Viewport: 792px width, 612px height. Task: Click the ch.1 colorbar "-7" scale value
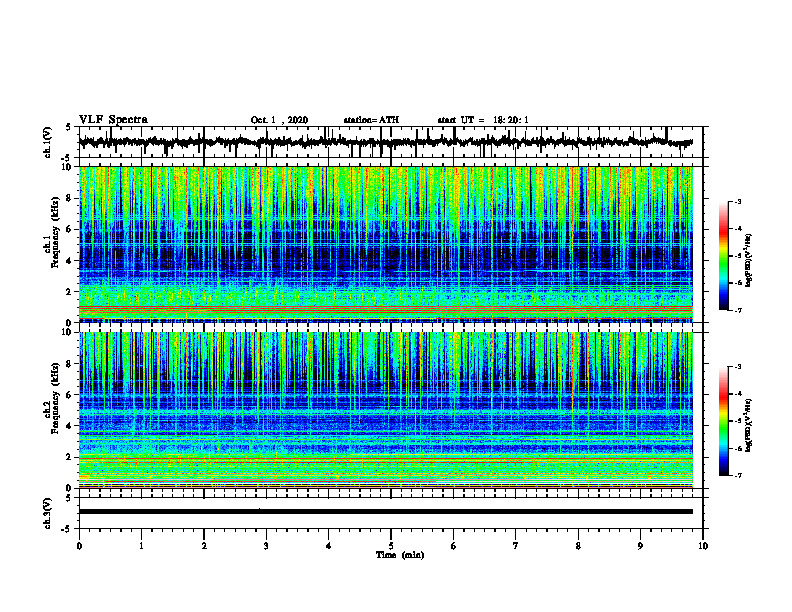click(x=738, y=310)
